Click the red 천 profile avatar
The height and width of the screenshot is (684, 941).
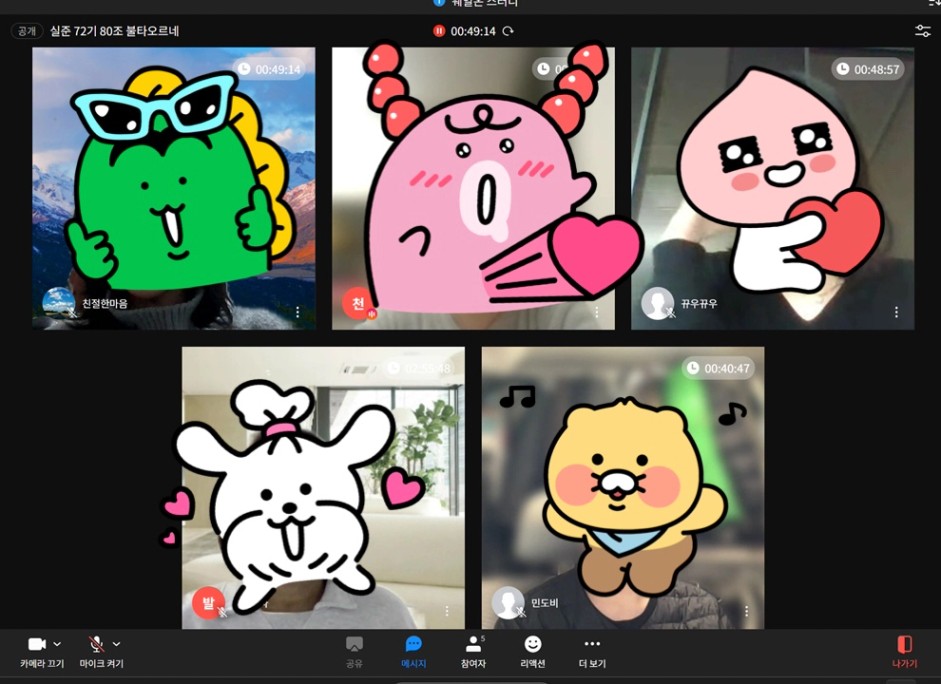click(x=358, y=303)
